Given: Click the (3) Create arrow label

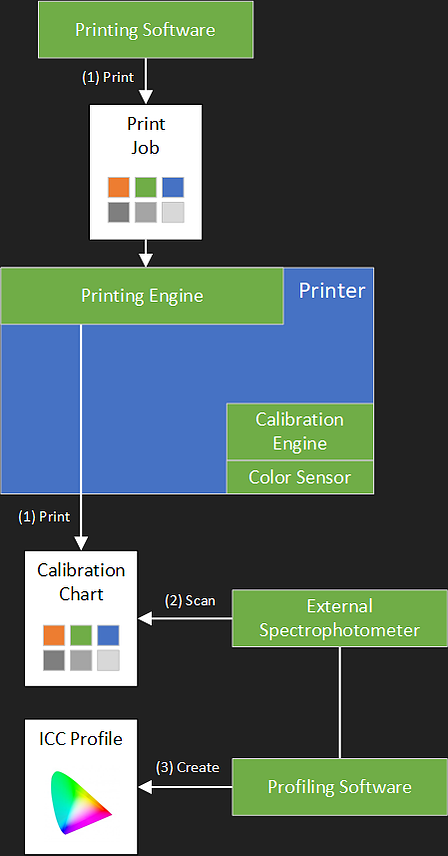Looking at the screenshot, I should click(188, 768).
